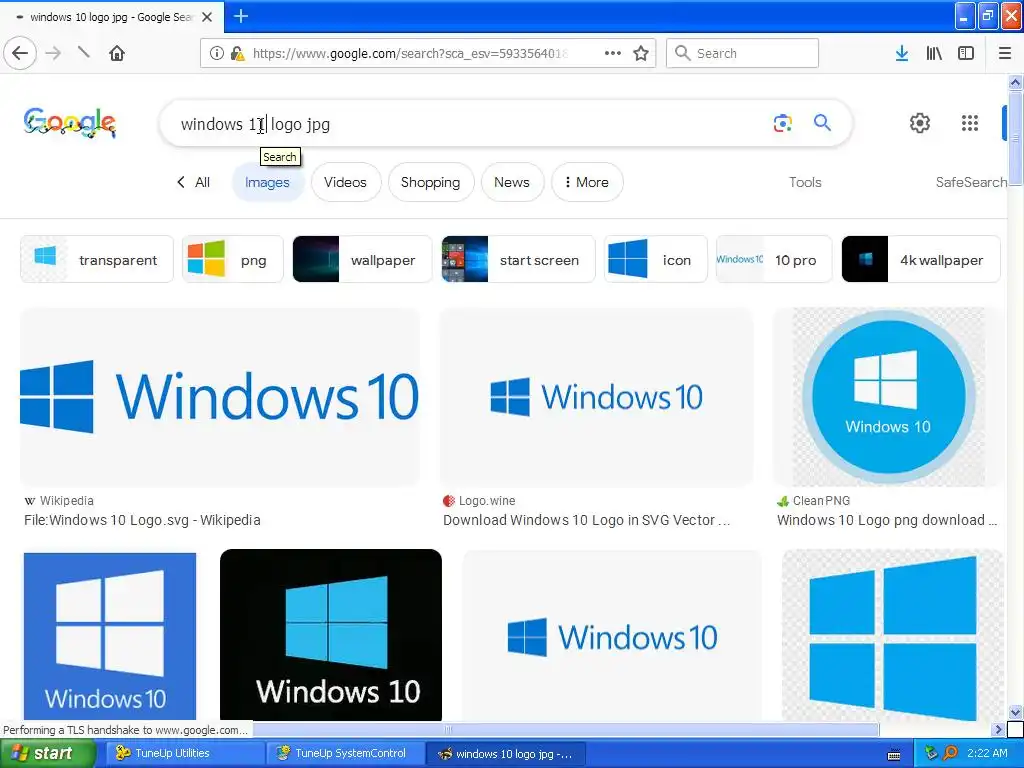Apply the 4k wallpaper suggestion chip
The height and width of the screenshot is (768, 1024).
(921, 259)
